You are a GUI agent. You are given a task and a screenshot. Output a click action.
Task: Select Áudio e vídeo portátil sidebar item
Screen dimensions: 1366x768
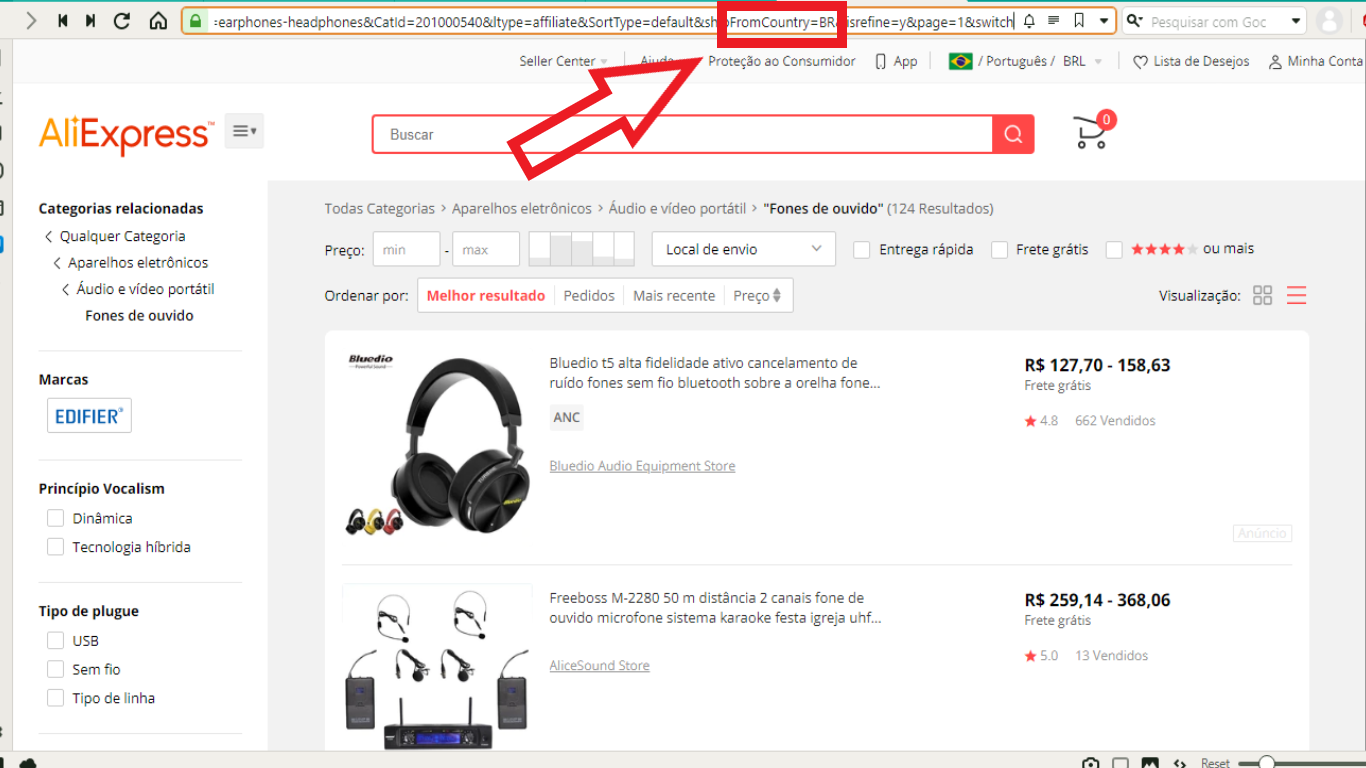[x=145, y=289]
